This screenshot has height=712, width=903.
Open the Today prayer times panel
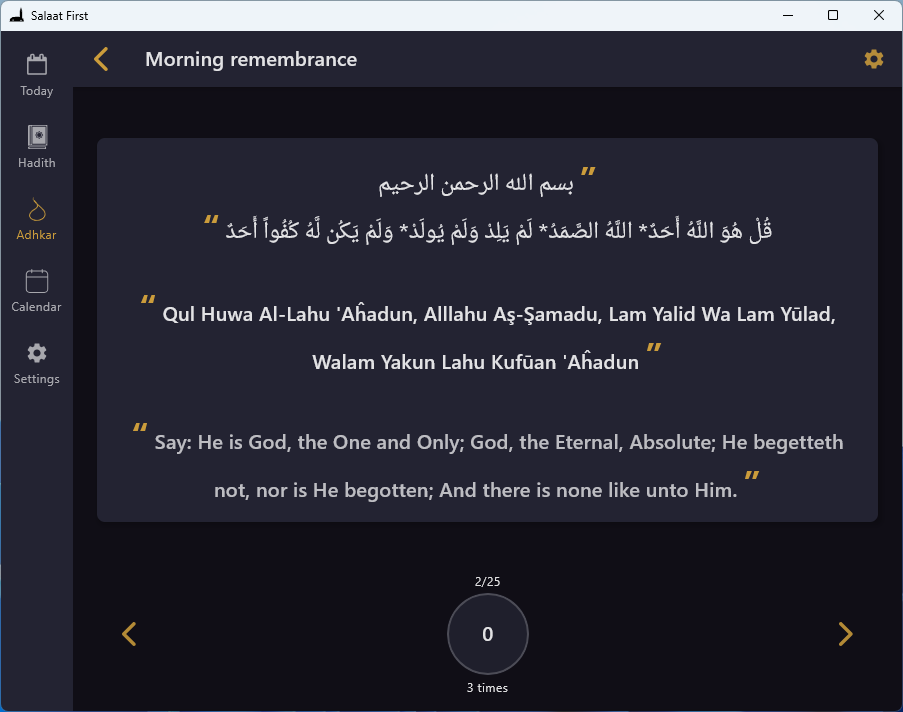(36, 74)
